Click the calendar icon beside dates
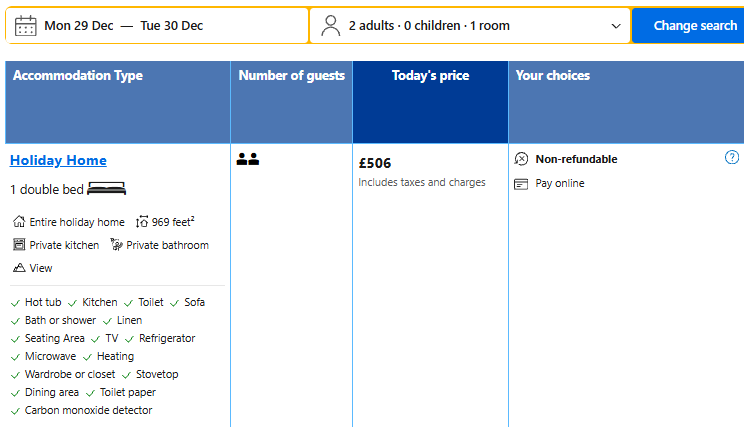Screen dimensions: 744x427 [26, 25]
